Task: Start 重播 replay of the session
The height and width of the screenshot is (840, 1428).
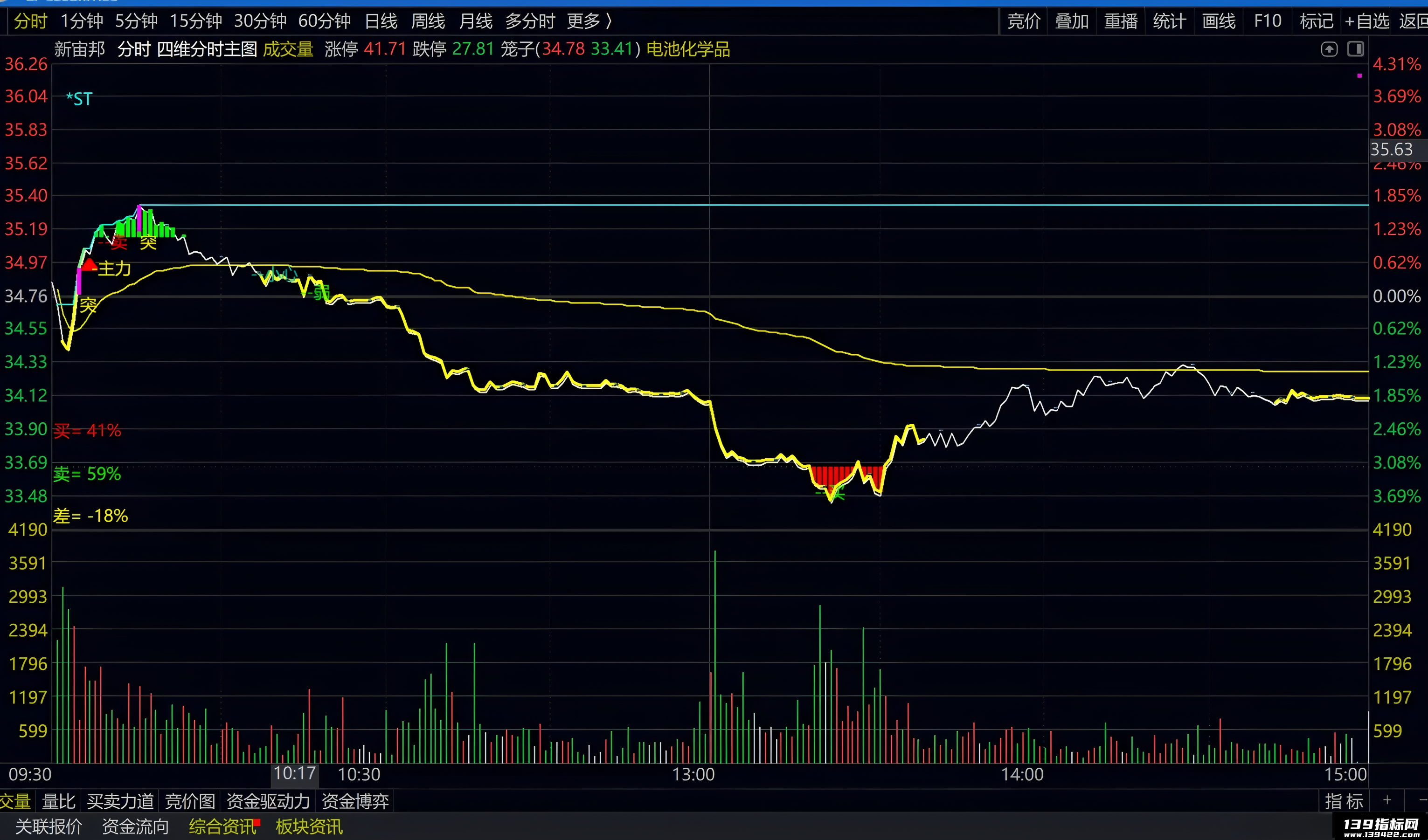Action: pos(1121,21)
